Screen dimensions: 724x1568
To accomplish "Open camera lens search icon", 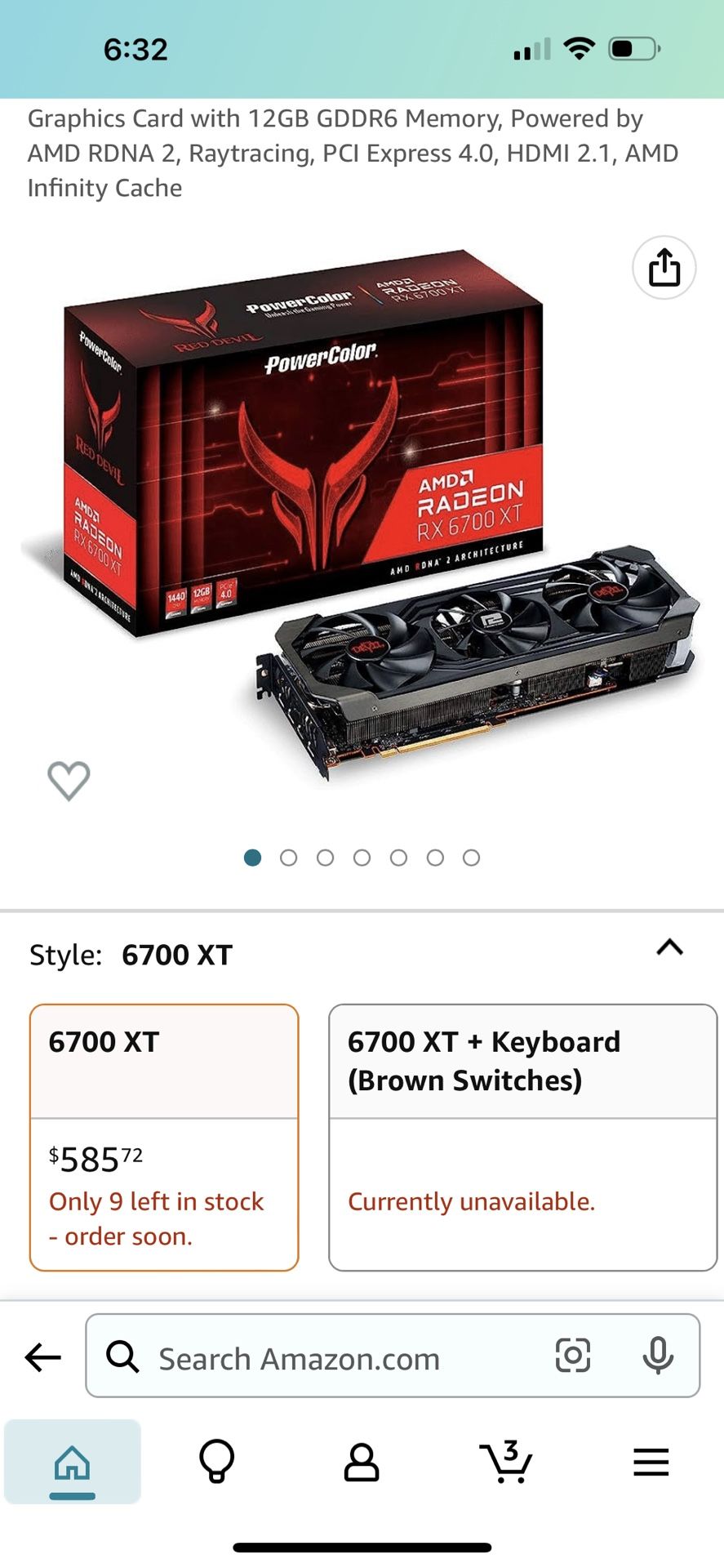I will coord(572,1356).
